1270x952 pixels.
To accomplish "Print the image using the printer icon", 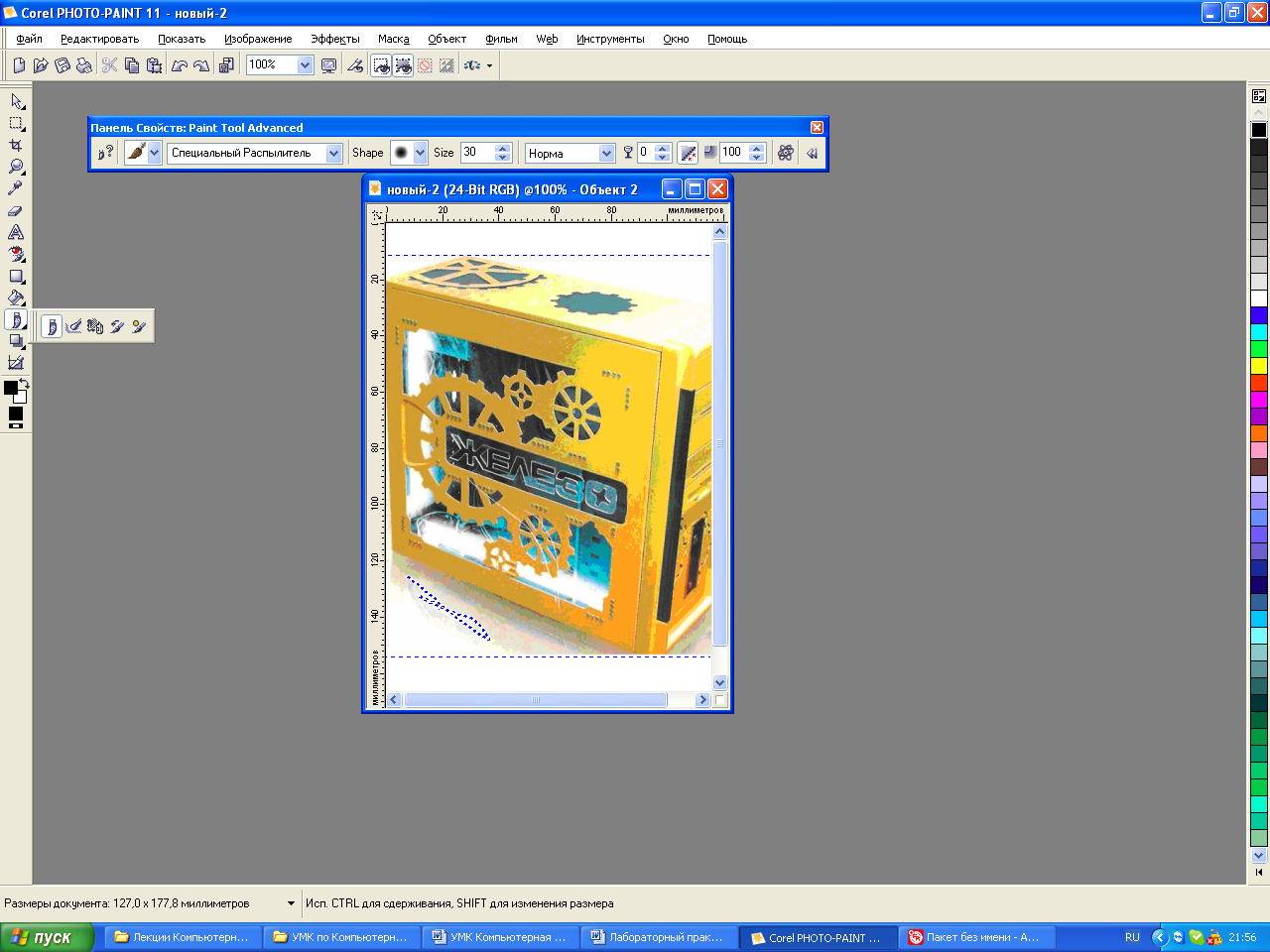I will [x=84, y=65].
